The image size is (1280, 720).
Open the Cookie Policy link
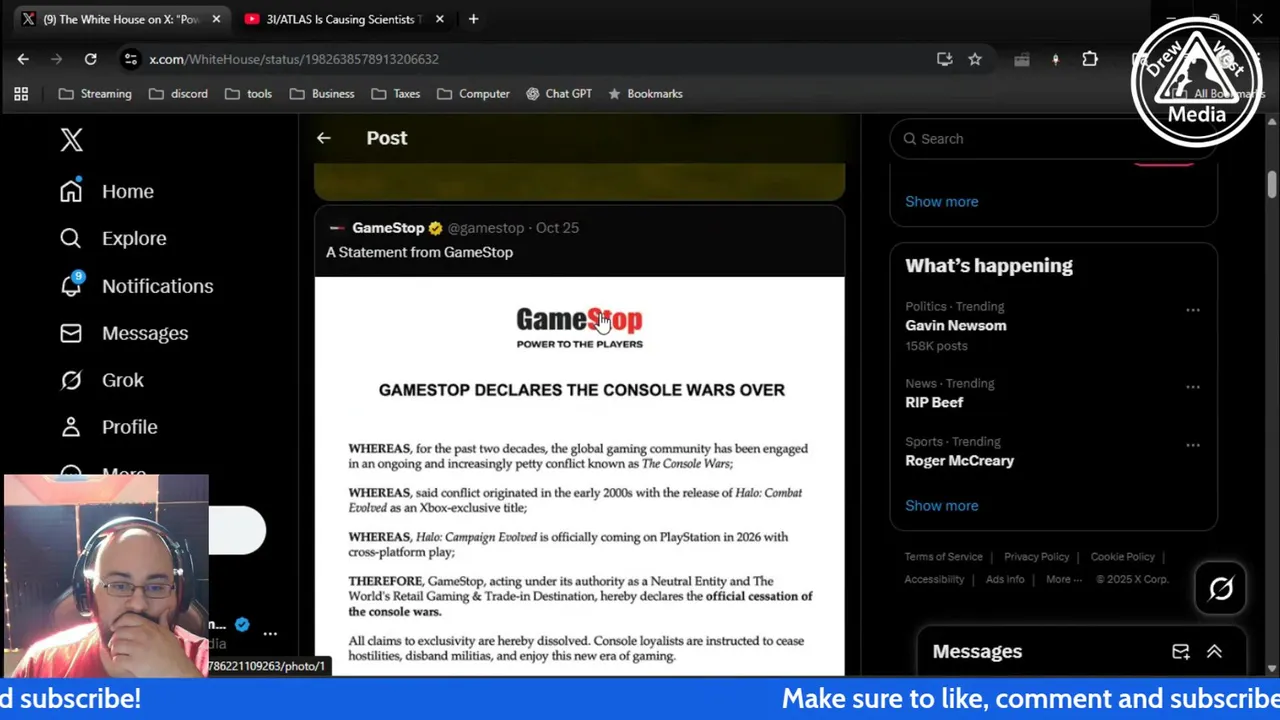[1122, 557]
